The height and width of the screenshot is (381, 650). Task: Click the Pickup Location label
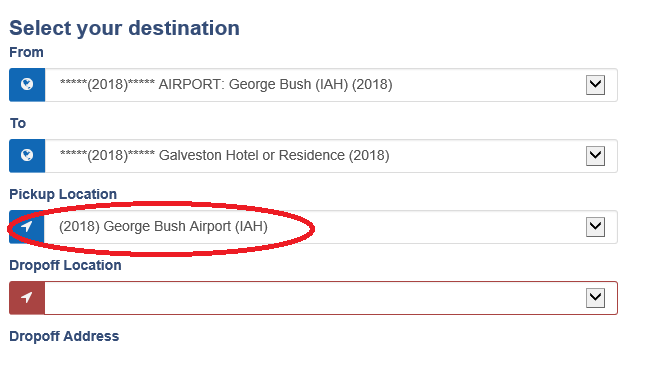click(x=63, y=194)
